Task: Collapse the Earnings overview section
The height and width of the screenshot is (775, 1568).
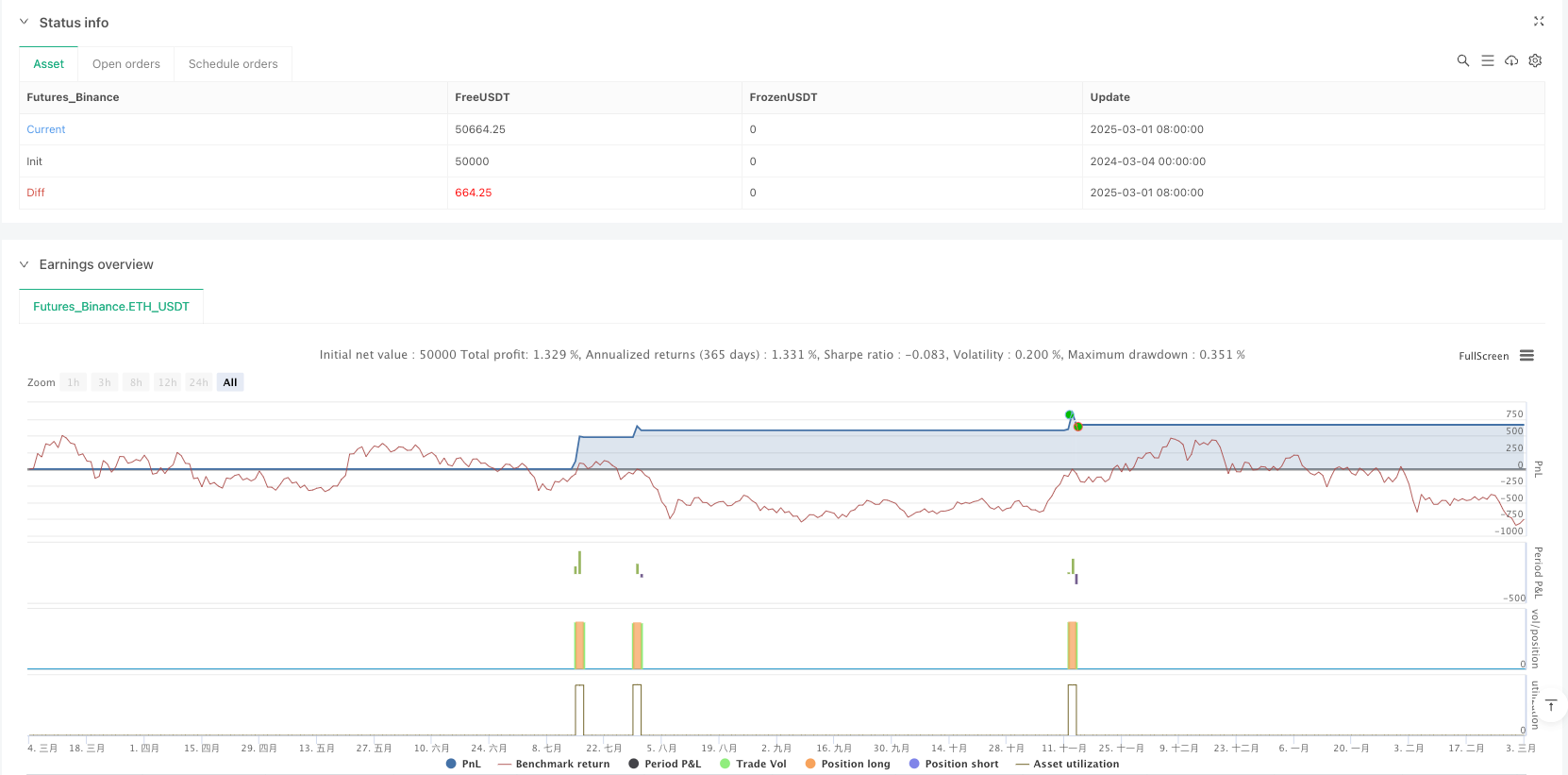Action: coord(24,264)
